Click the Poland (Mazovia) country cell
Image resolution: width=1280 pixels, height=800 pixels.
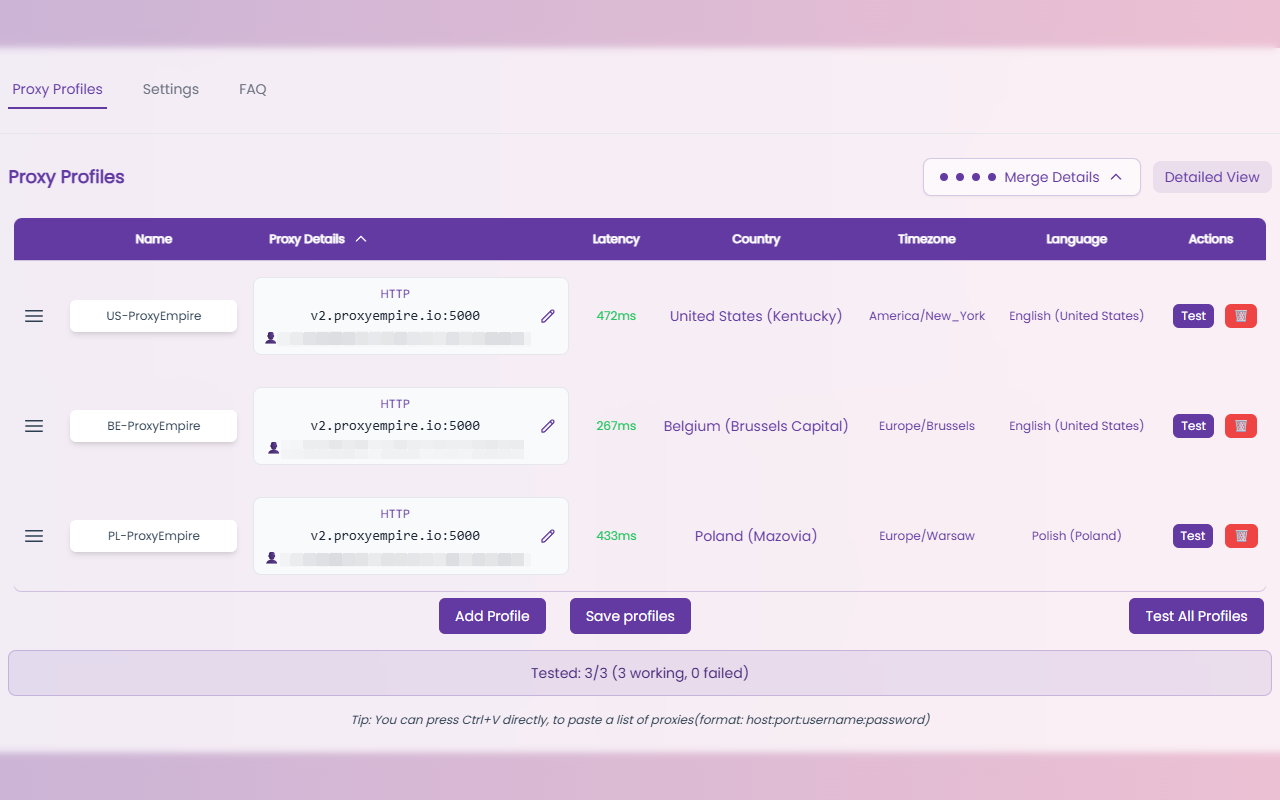point(756,536)
